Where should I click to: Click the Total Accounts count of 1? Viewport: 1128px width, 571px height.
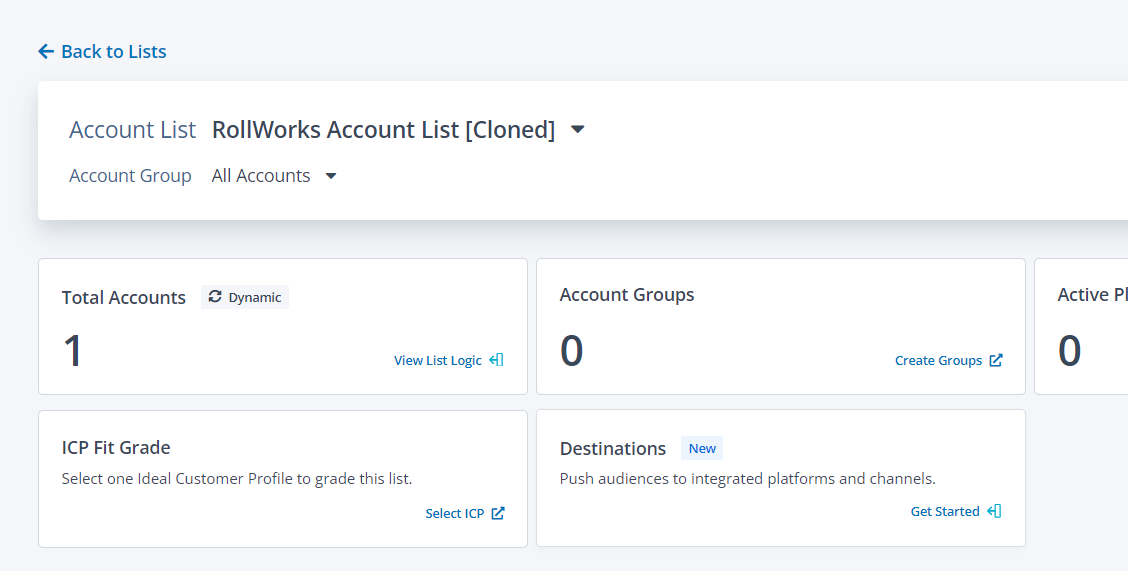[x=73, y=351]
